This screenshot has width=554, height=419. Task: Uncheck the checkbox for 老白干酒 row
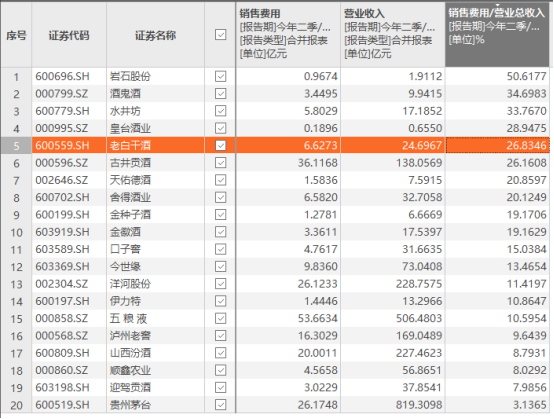point(220,145)
